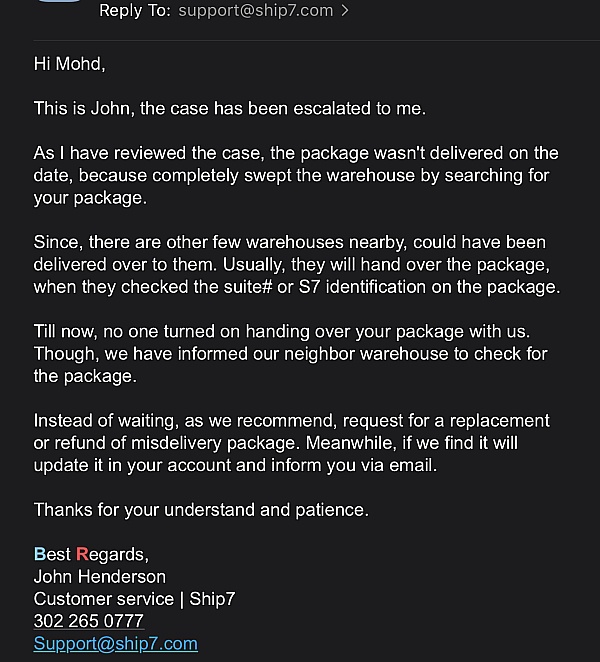Image resolution: width=600 pixels, height=662 pixels.
Task: Call the 302 265 0777 phone link
Action: coord(89,621)
